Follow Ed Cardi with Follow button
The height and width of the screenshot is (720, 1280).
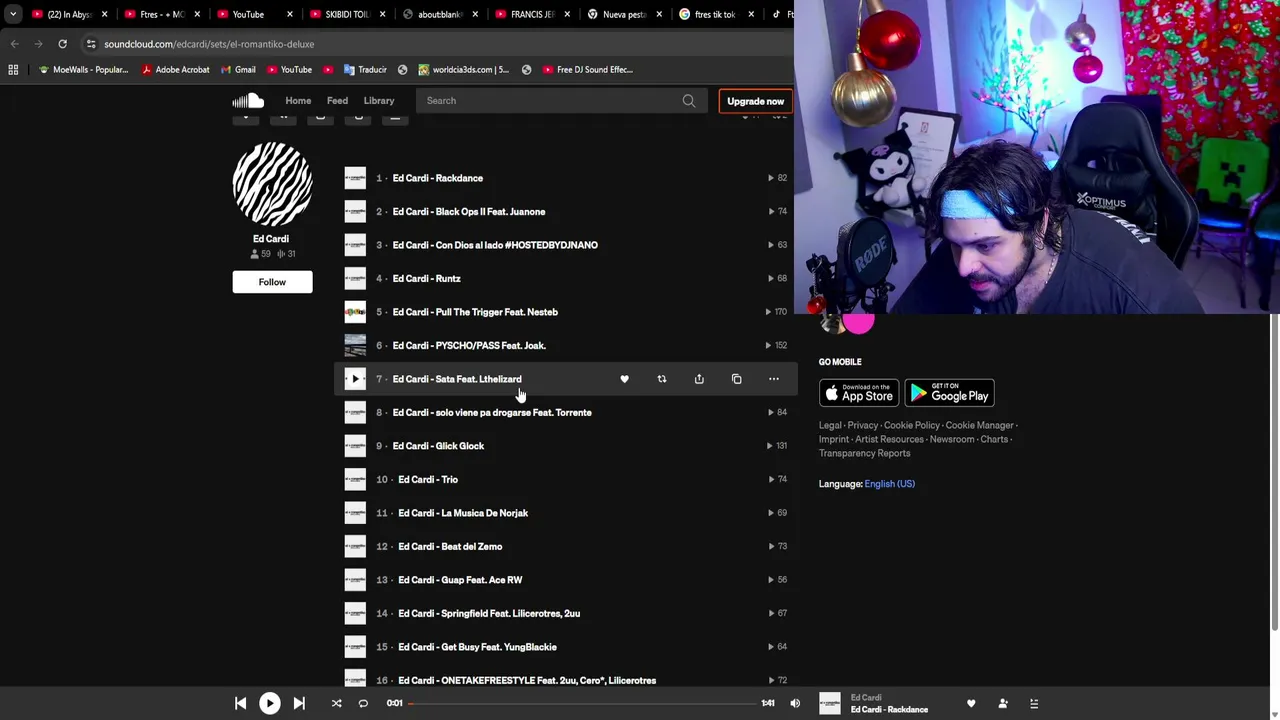coord(272,282)
